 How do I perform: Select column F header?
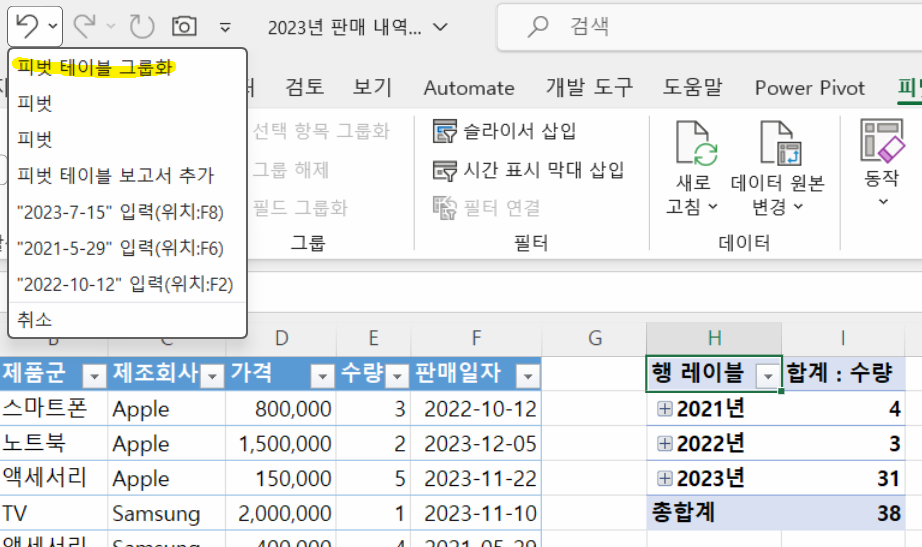(x=476, y=339)
